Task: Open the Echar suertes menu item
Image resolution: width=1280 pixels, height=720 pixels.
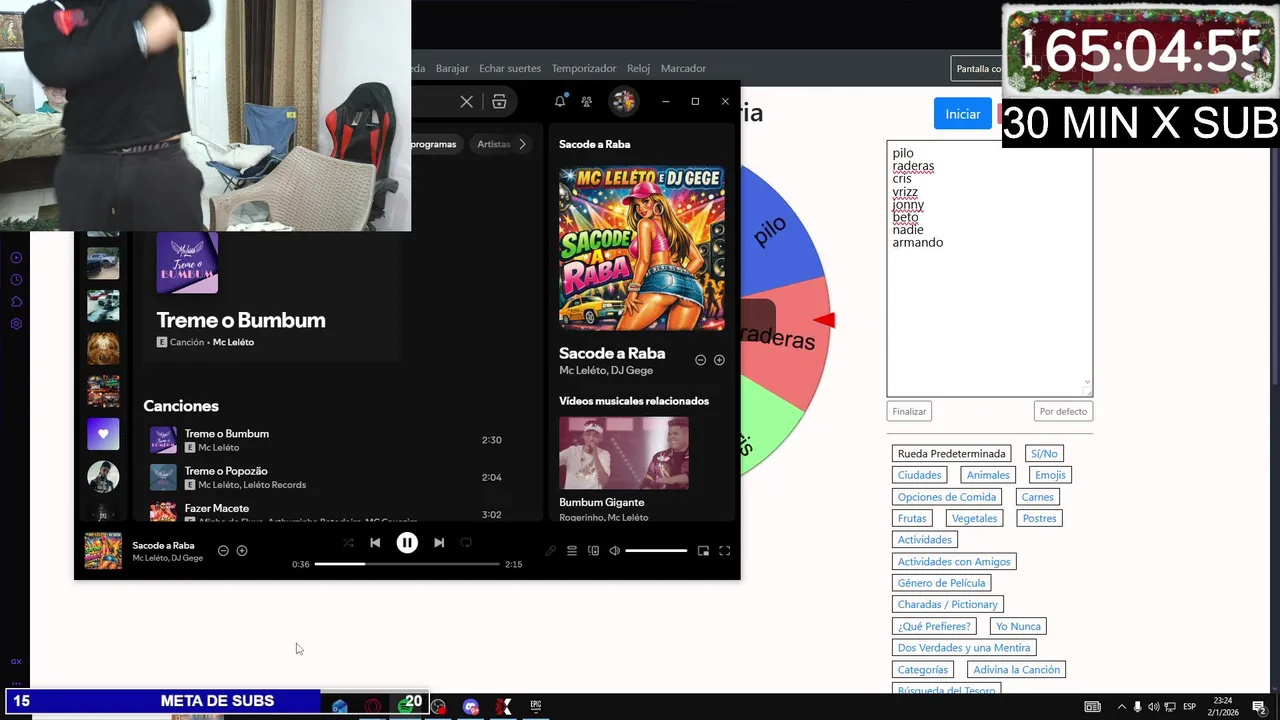Action: [510, 68]
